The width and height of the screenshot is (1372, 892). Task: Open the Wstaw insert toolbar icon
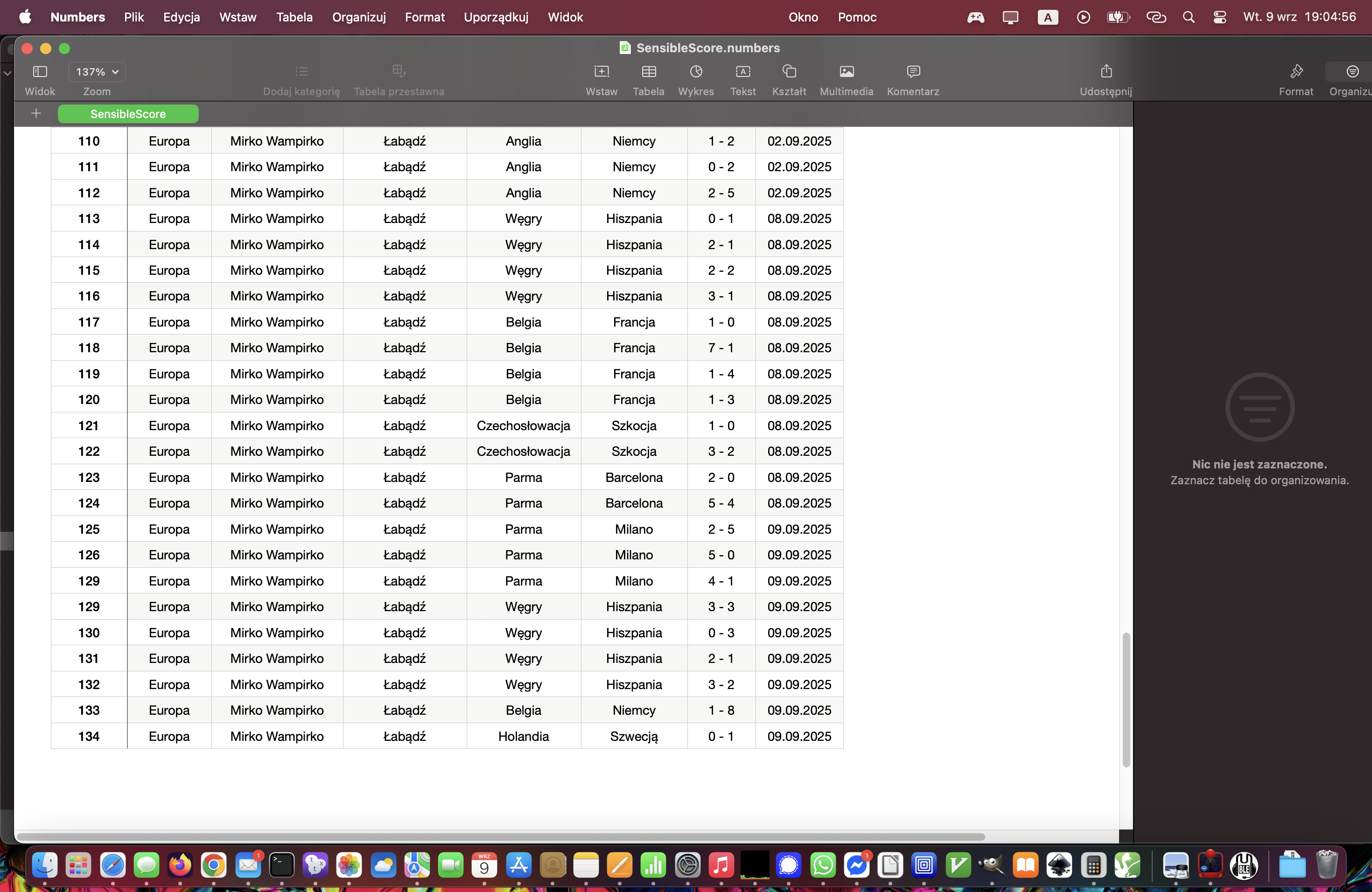pyautogui.click(x=601, y=71)
